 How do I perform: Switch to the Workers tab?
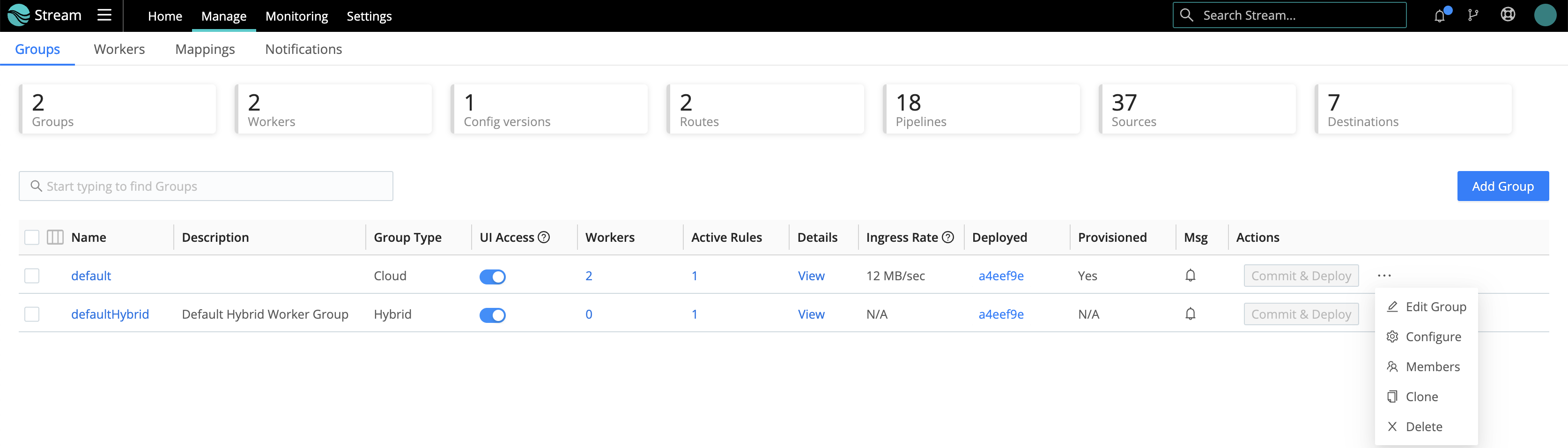click(119, 49)
